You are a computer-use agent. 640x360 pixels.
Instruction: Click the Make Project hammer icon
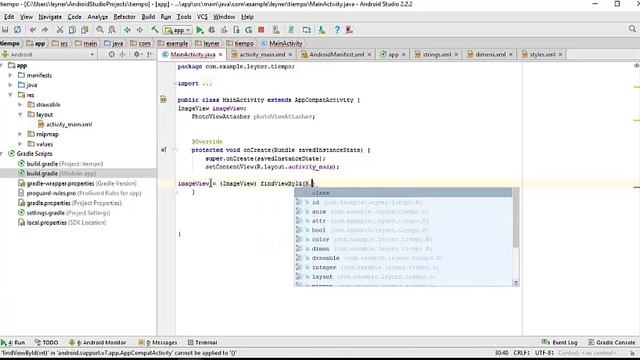pos(155,30)
